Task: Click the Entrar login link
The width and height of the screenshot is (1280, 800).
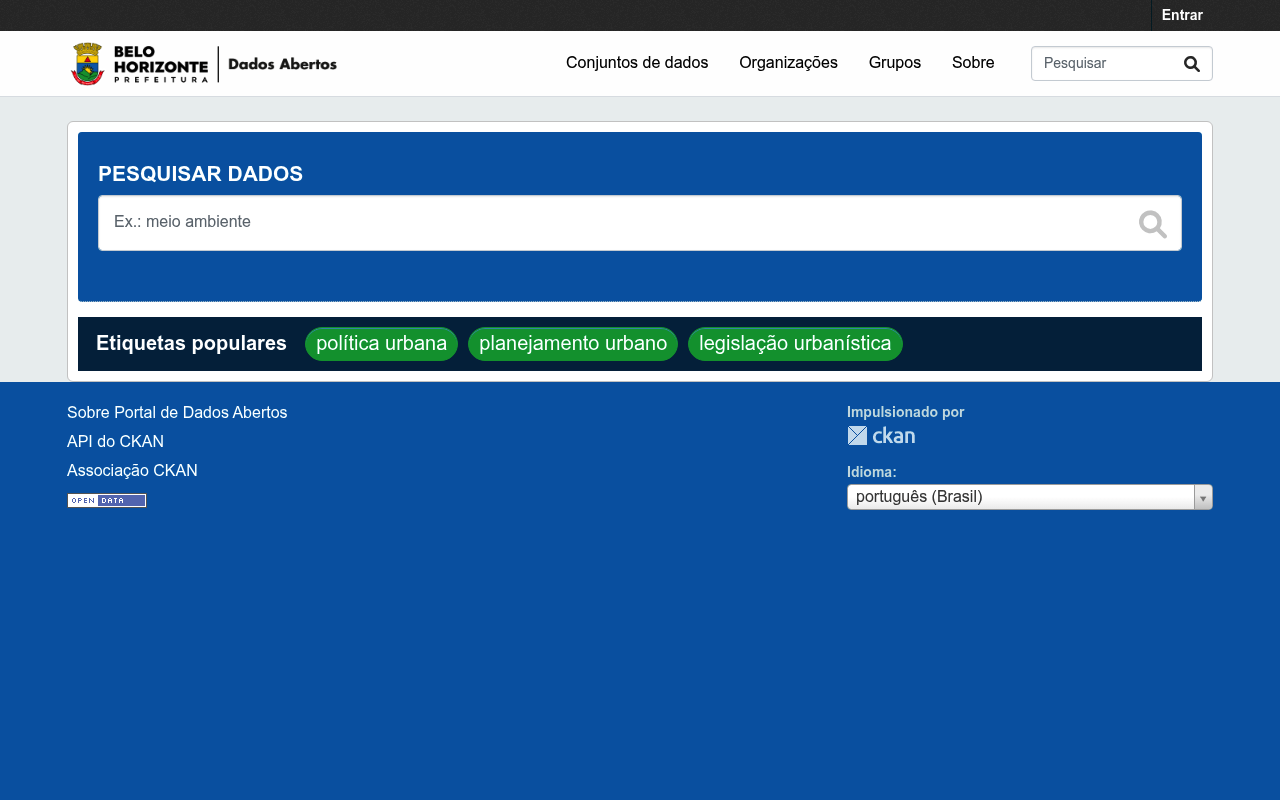Action: pyautogui.click(x=1182, y=15)
